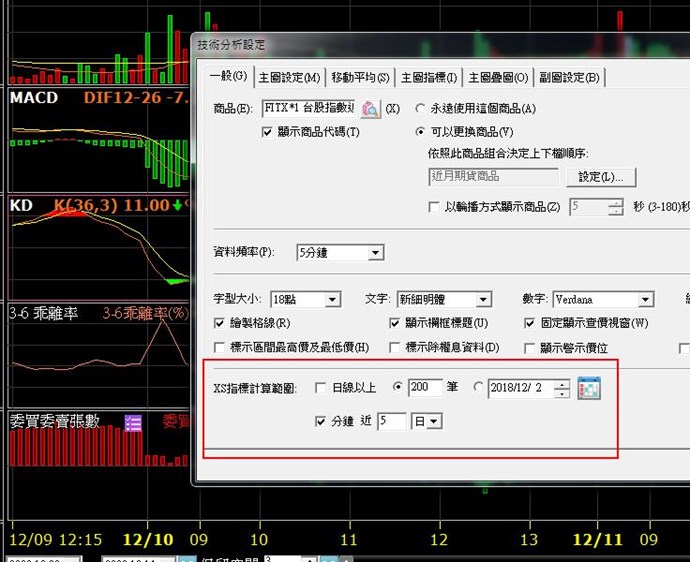Open the calendar date picker icon
Viewport: 690px width, 562px height.
(x=589, y=388)
